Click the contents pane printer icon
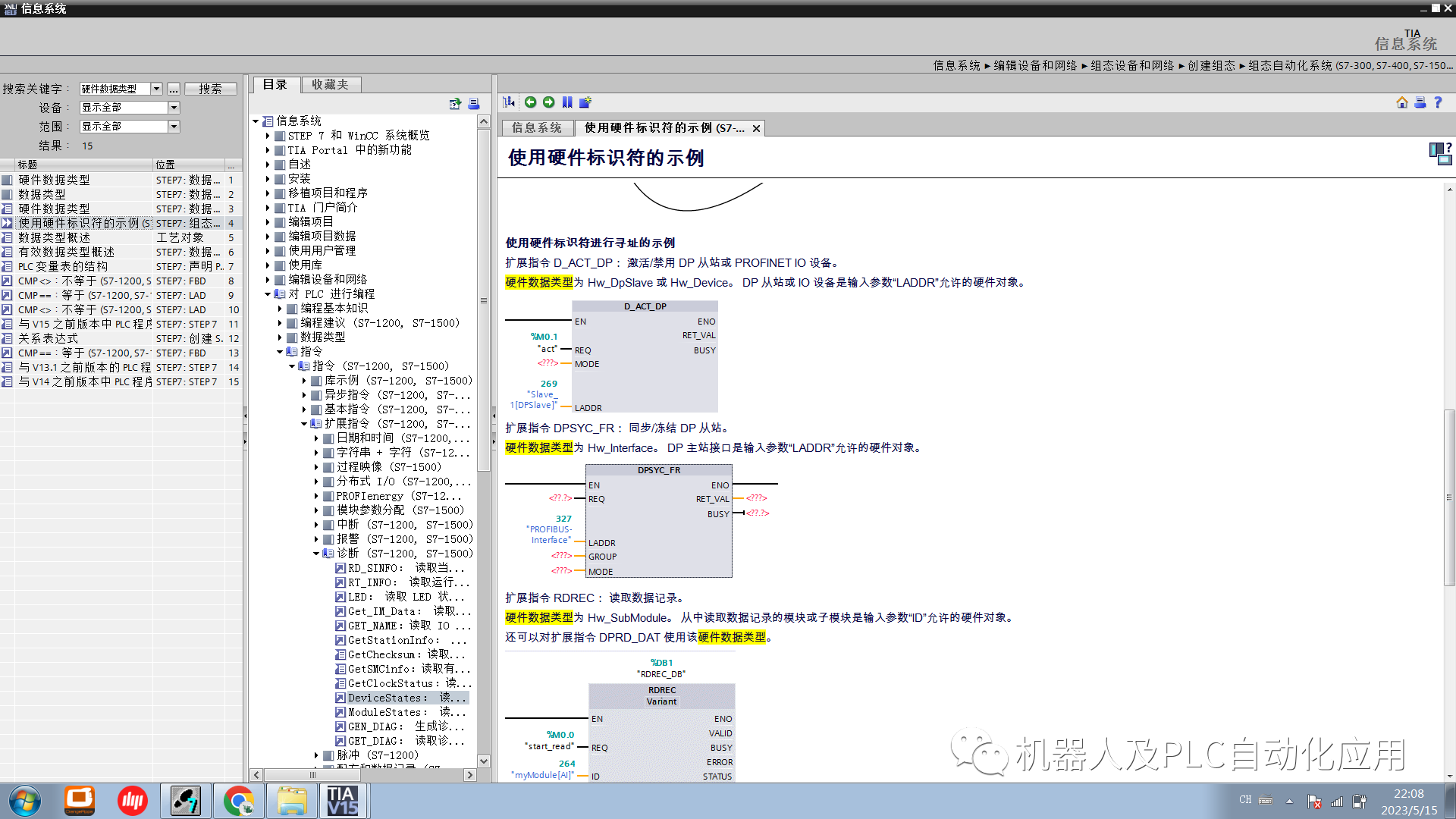The height and width of the screenshot is (819, 1456). coord(474,104)
